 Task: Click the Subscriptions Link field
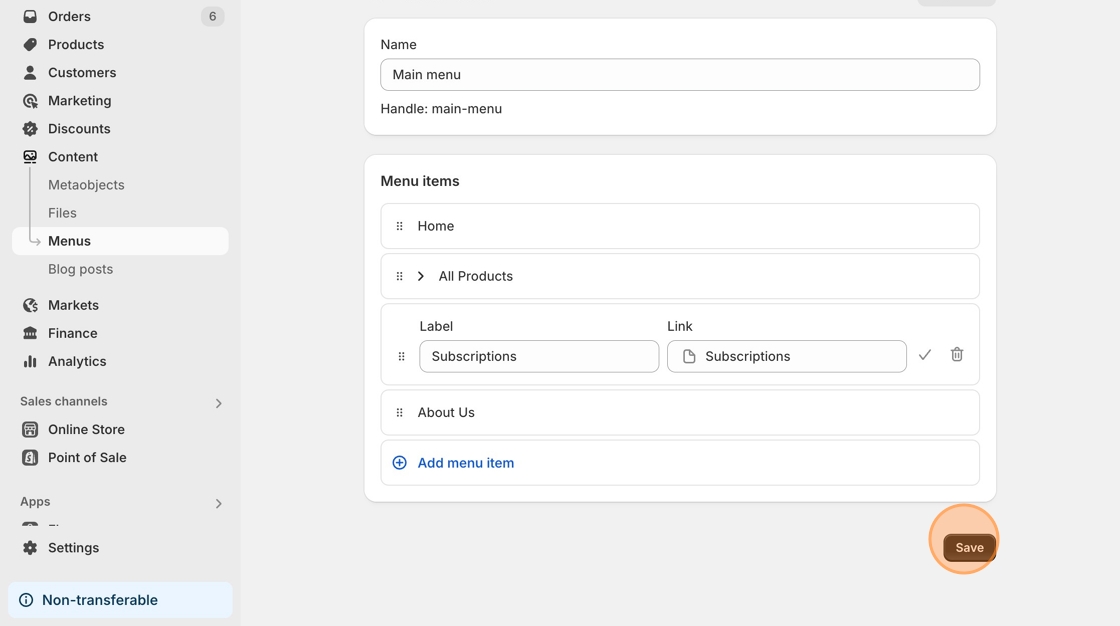[x=787, y=357]
